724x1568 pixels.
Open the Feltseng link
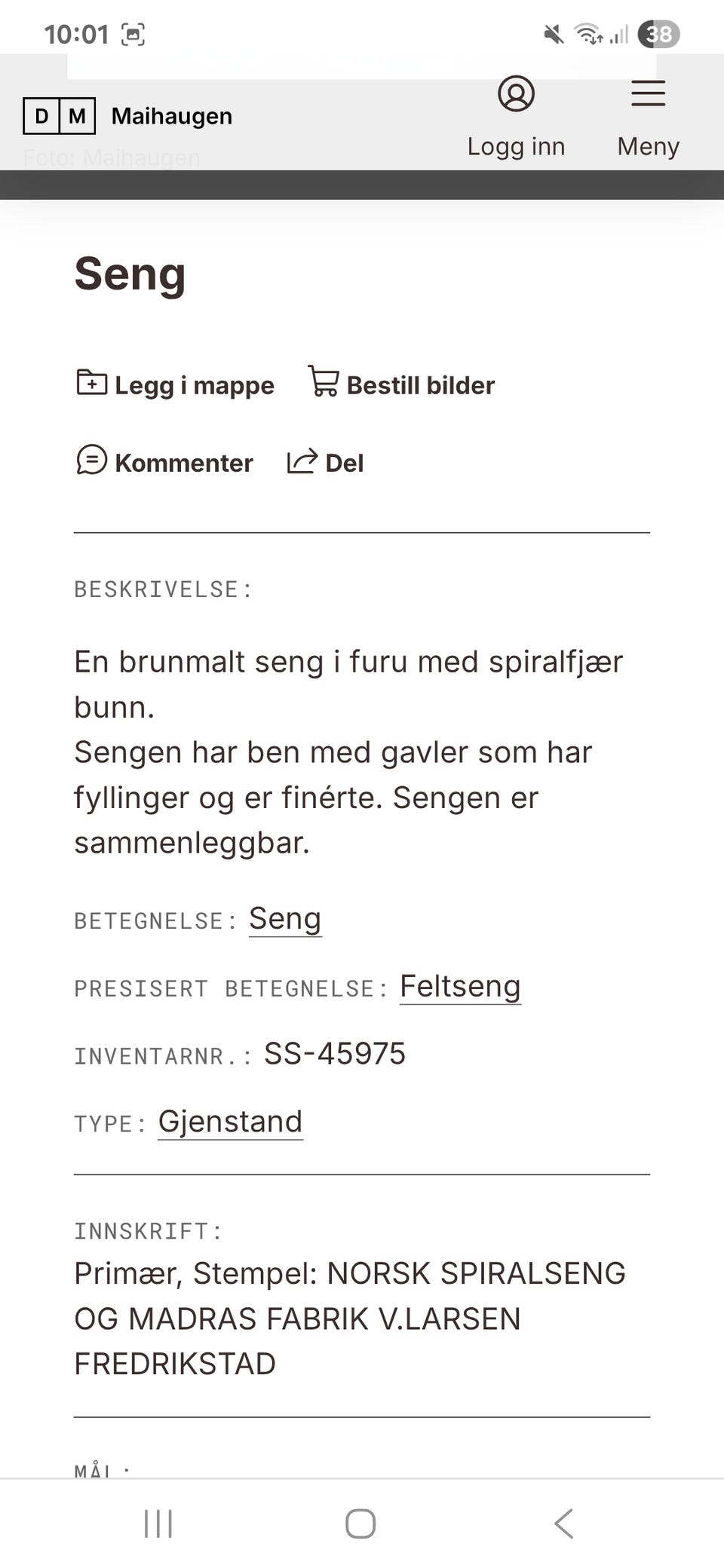(460, 985)
